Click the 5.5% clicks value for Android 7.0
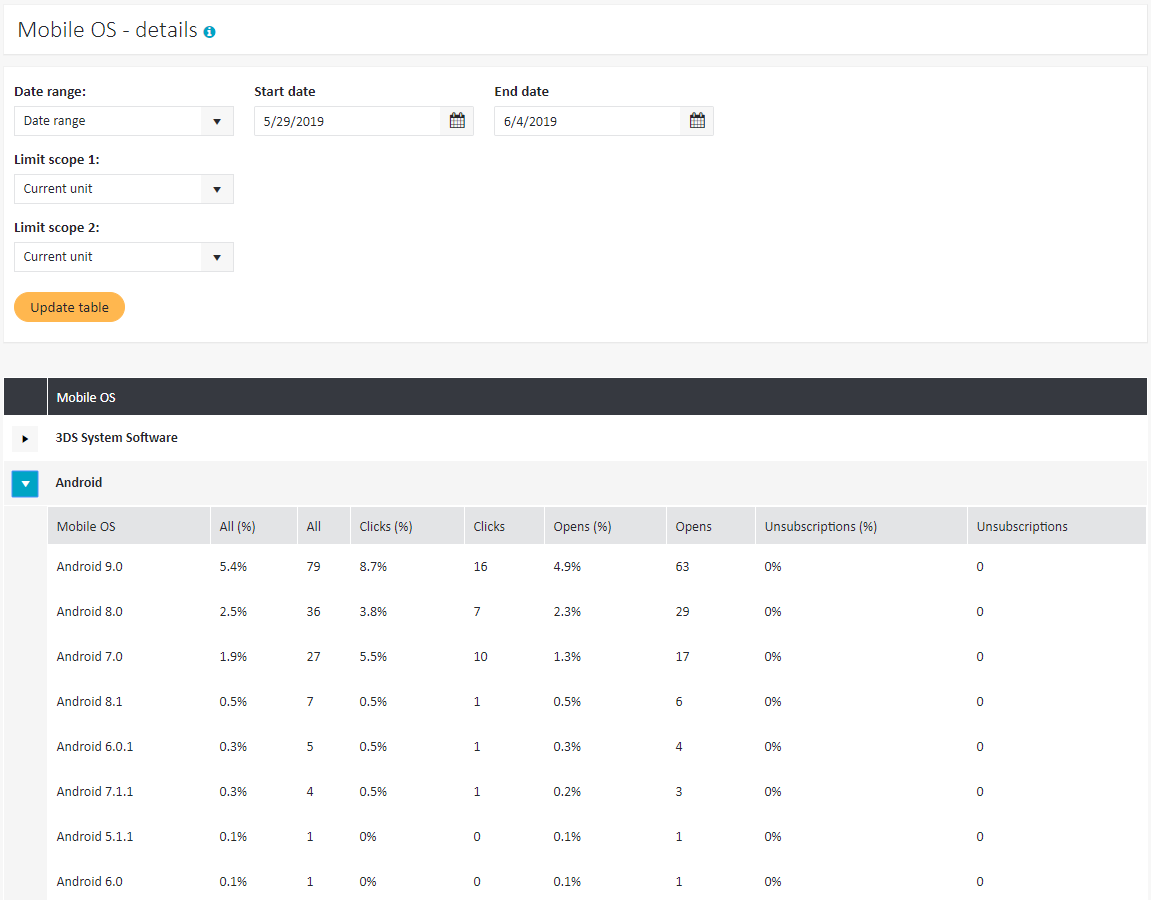The image size is (1151, 900). coord(373,656)
